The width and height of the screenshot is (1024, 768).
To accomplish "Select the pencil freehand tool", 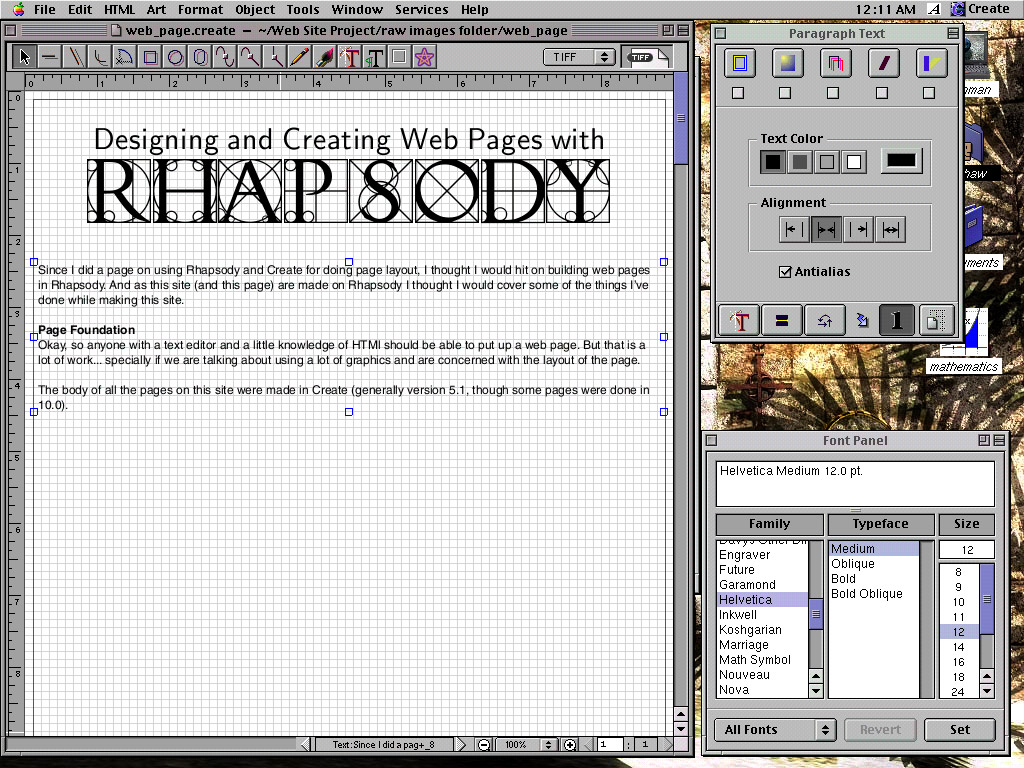I will point(300,57).
